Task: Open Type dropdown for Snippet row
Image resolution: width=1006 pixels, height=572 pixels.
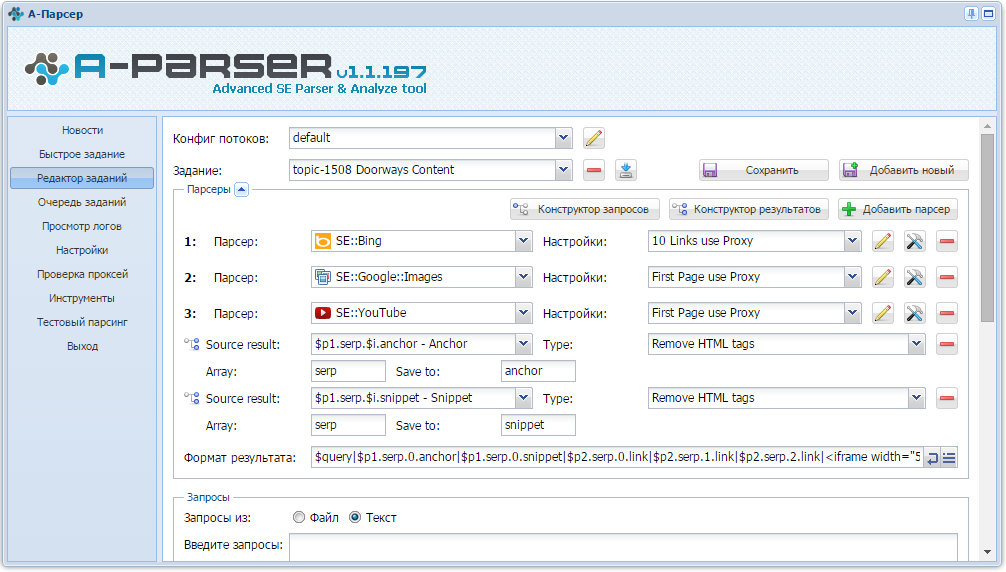Action: pos(916,398)
